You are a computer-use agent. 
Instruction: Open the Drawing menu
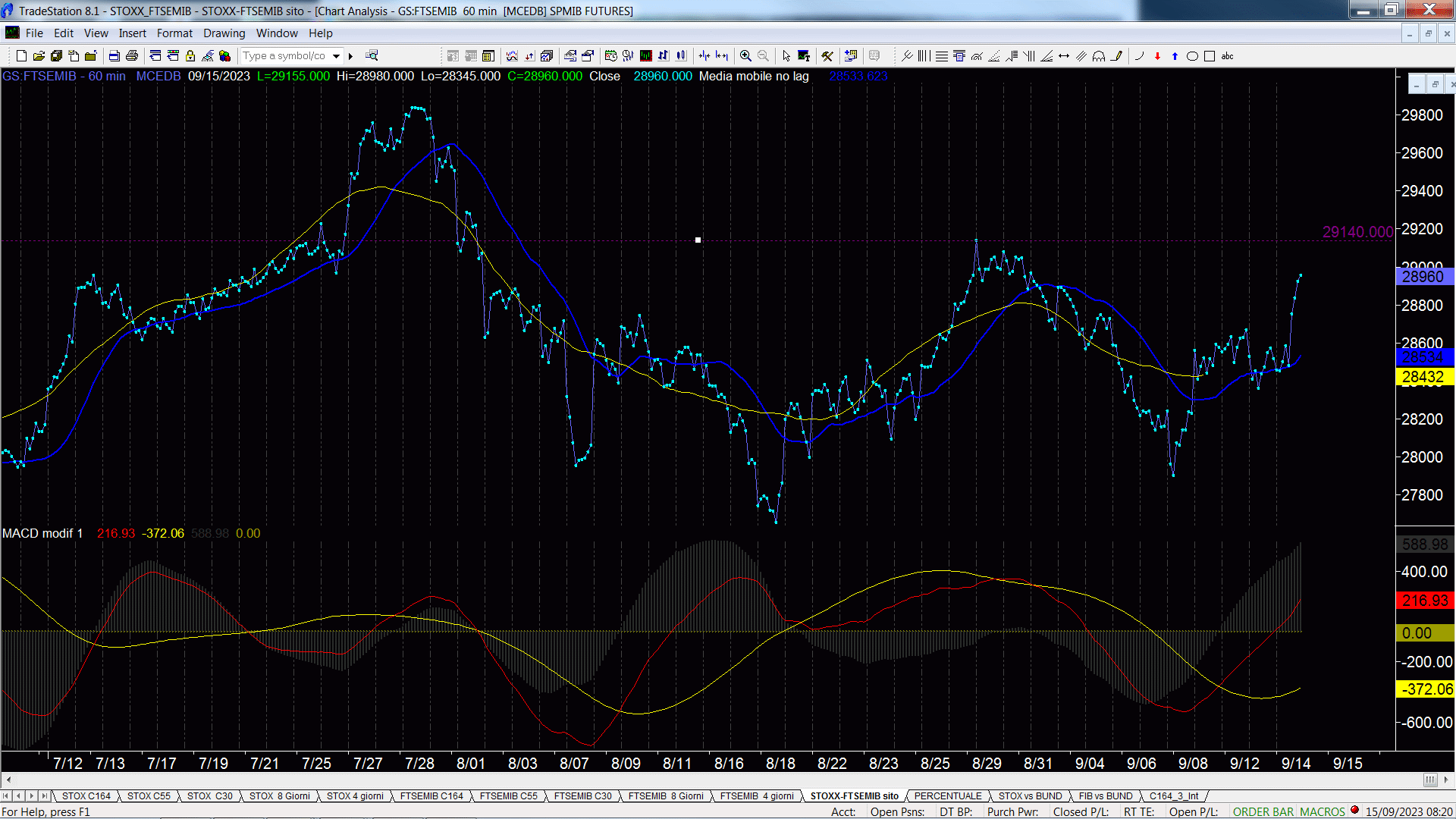point(224,33)
